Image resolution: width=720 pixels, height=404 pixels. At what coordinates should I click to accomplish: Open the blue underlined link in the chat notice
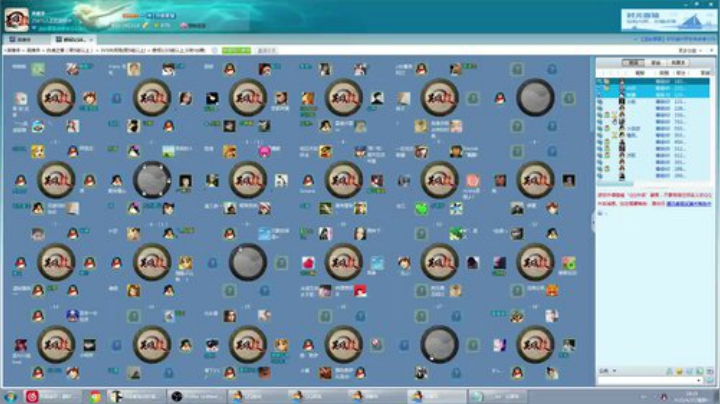(689, 203)
